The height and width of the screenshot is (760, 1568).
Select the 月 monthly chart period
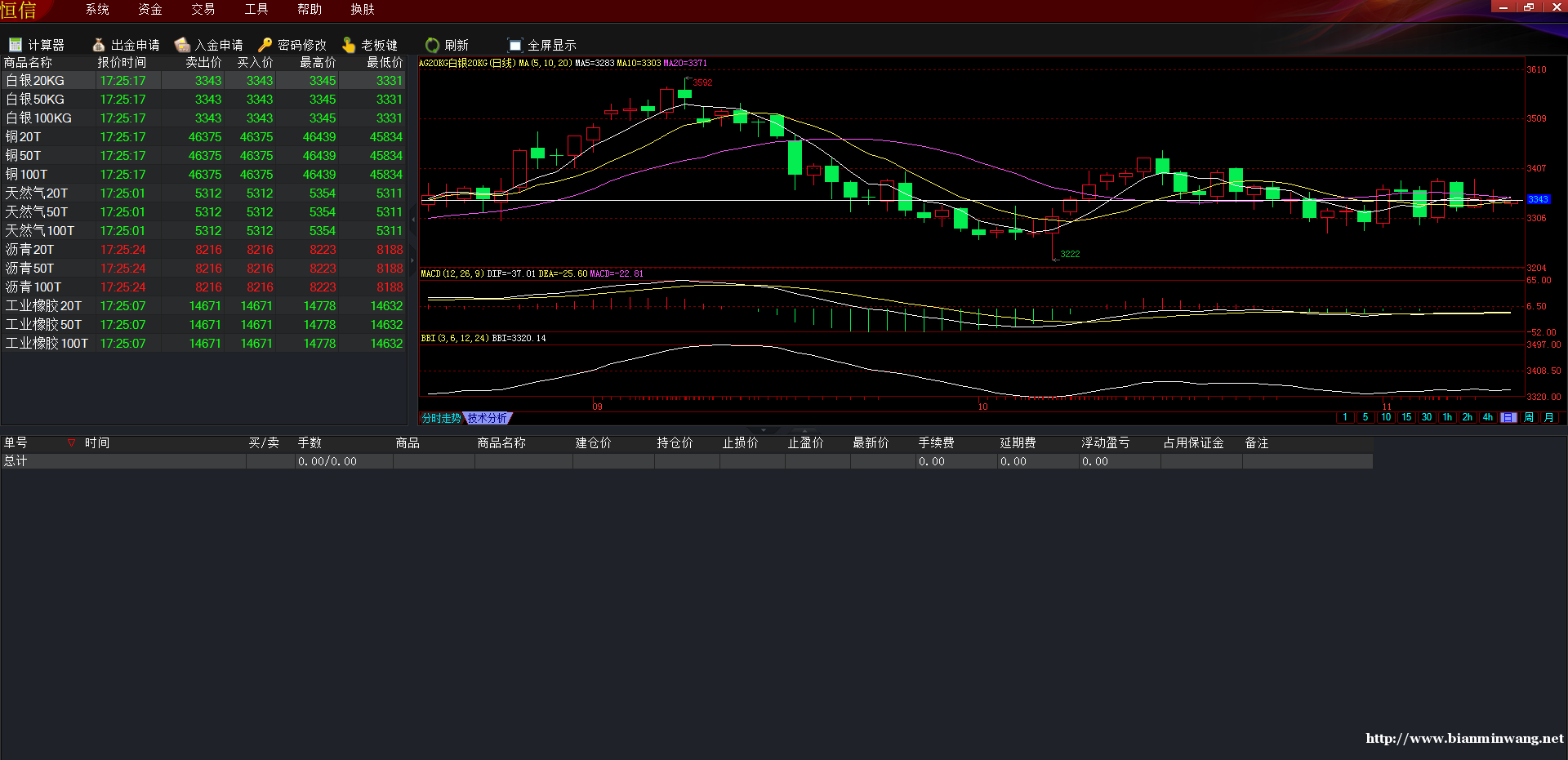click(1549, 417)
